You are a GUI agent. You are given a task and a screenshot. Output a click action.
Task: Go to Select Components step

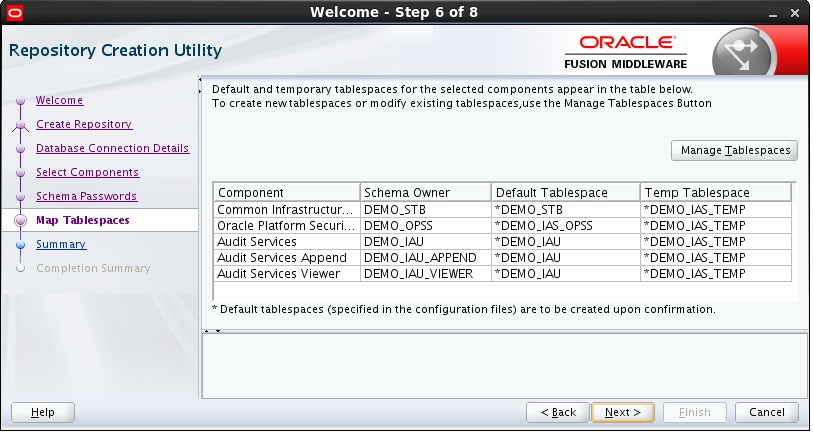(88, 172)
